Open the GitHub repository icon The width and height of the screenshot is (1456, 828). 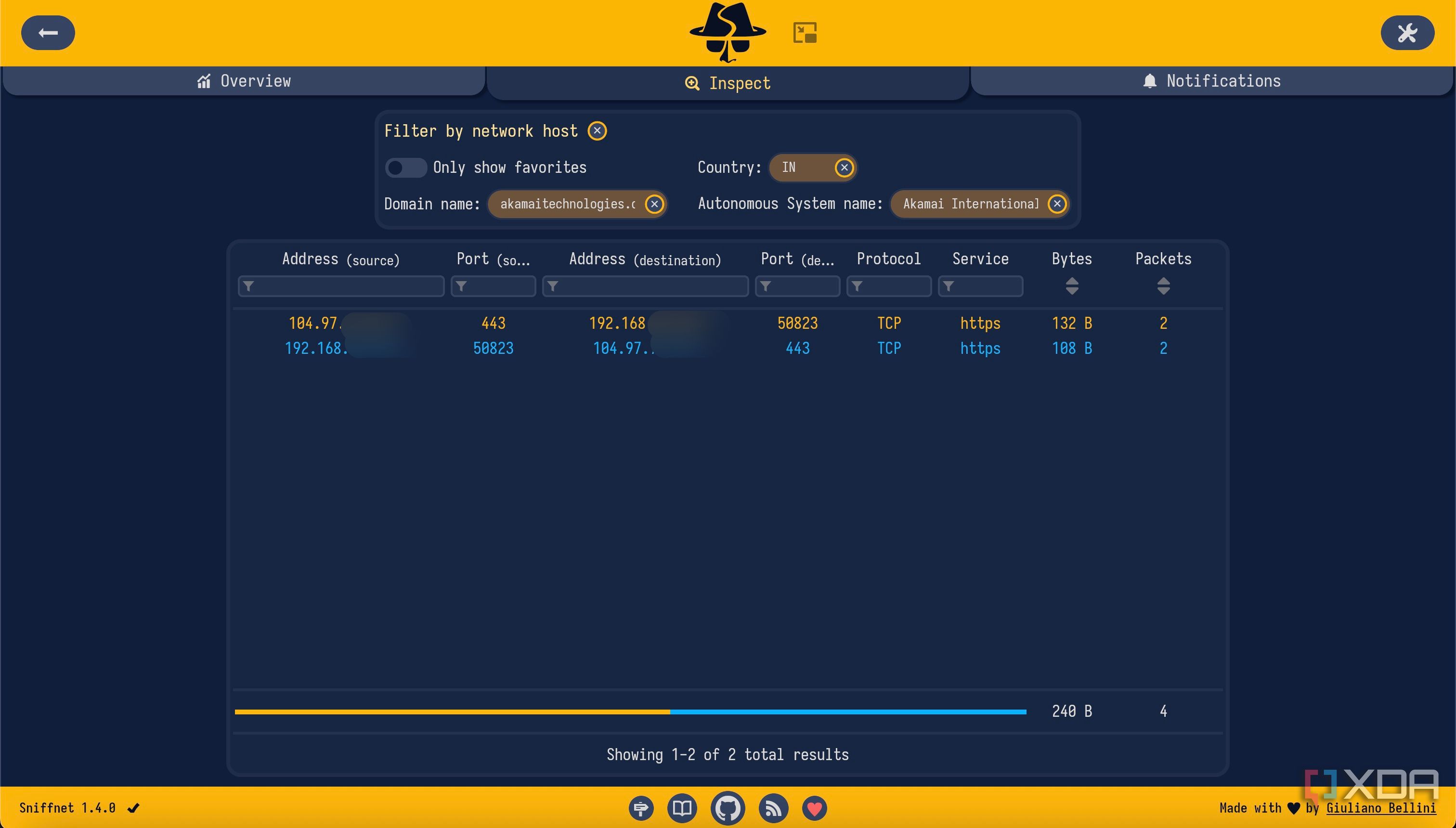click(x=728, y=808)
